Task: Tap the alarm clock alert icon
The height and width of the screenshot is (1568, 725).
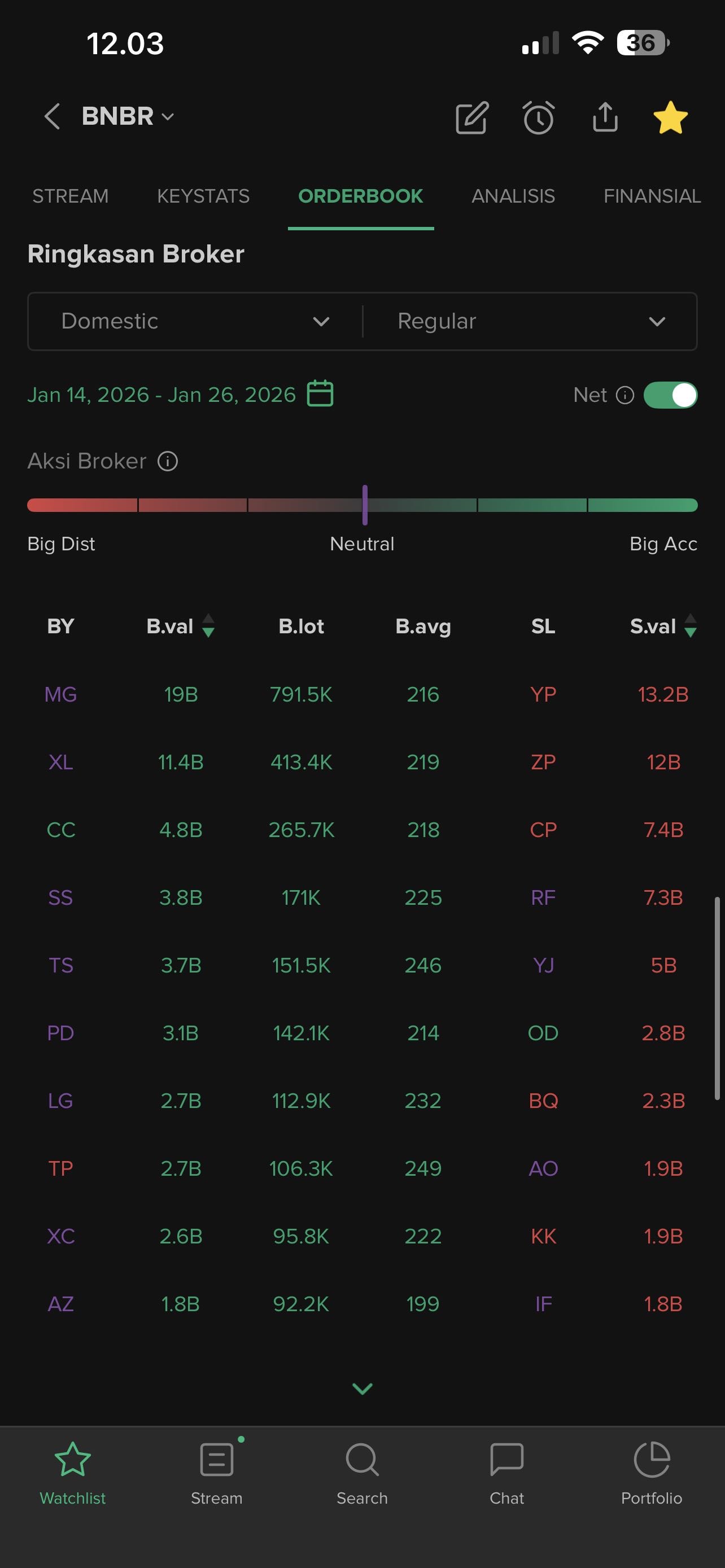Action: coord(539,117)
